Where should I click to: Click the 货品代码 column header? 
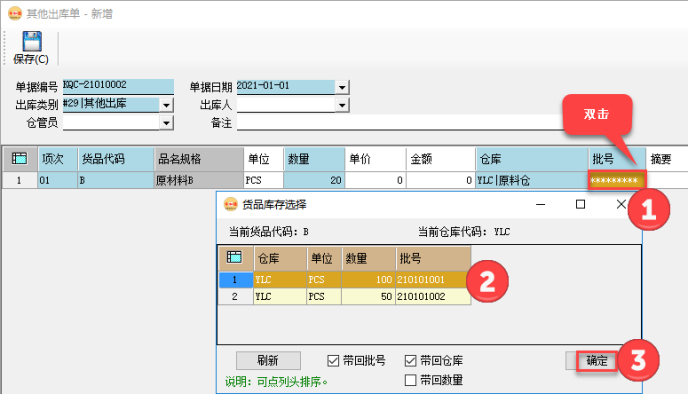pyautogui.click(x=116, y=159)
